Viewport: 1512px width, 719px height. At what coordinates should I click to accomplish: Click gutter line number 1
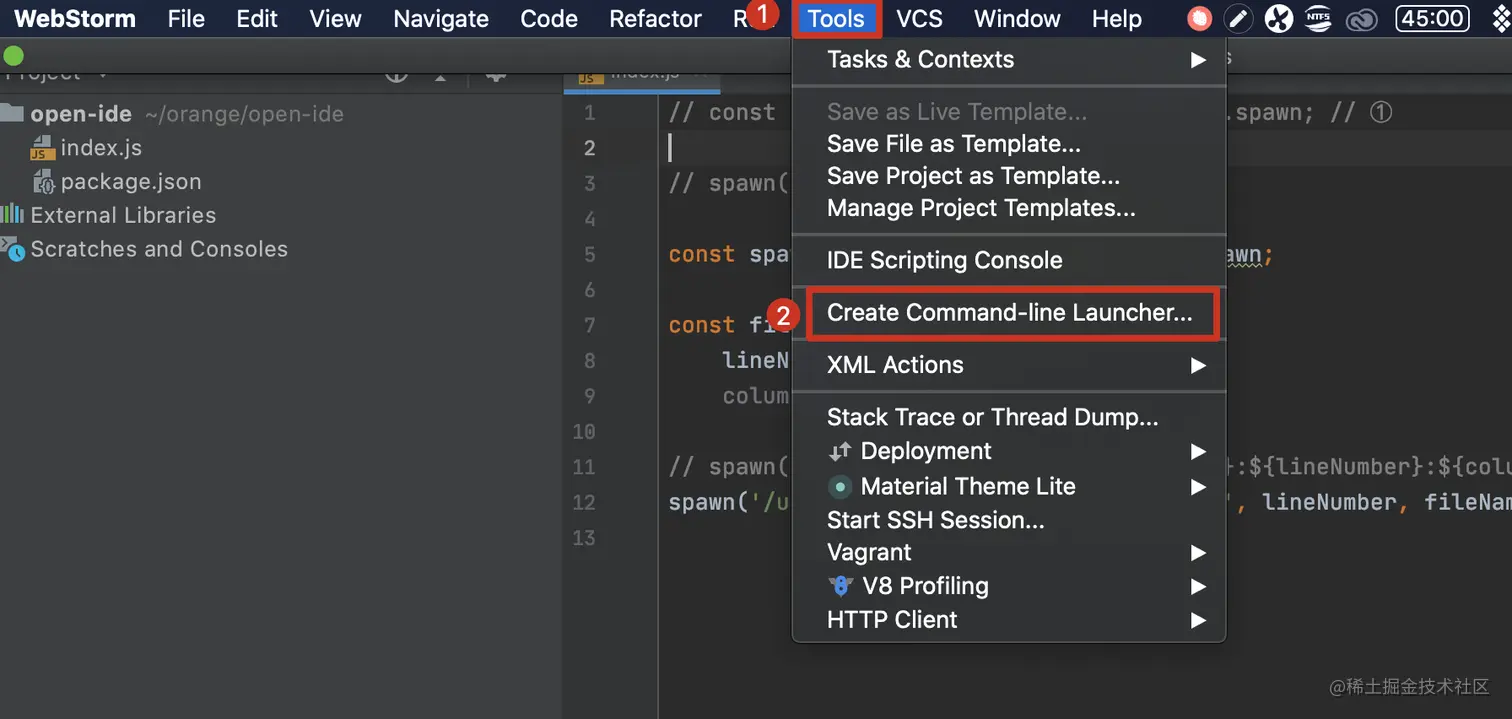click(x=589, y=112)
